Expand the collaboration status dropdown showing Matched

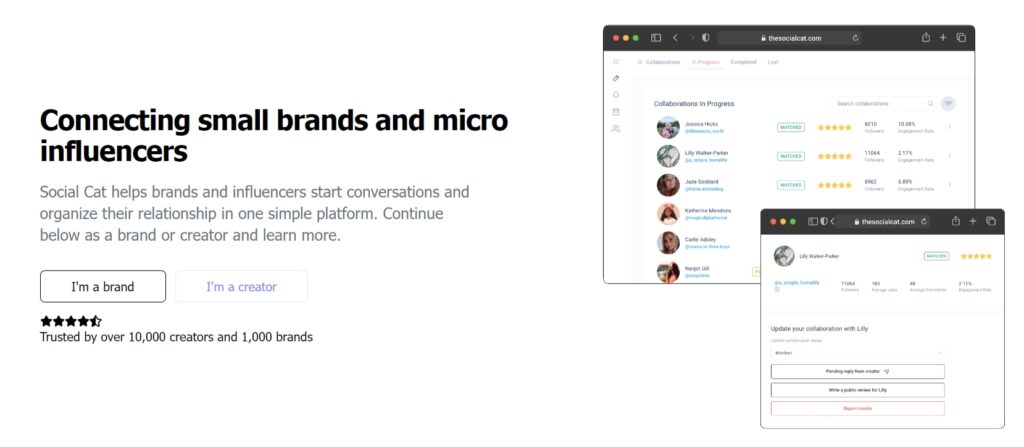857,352
